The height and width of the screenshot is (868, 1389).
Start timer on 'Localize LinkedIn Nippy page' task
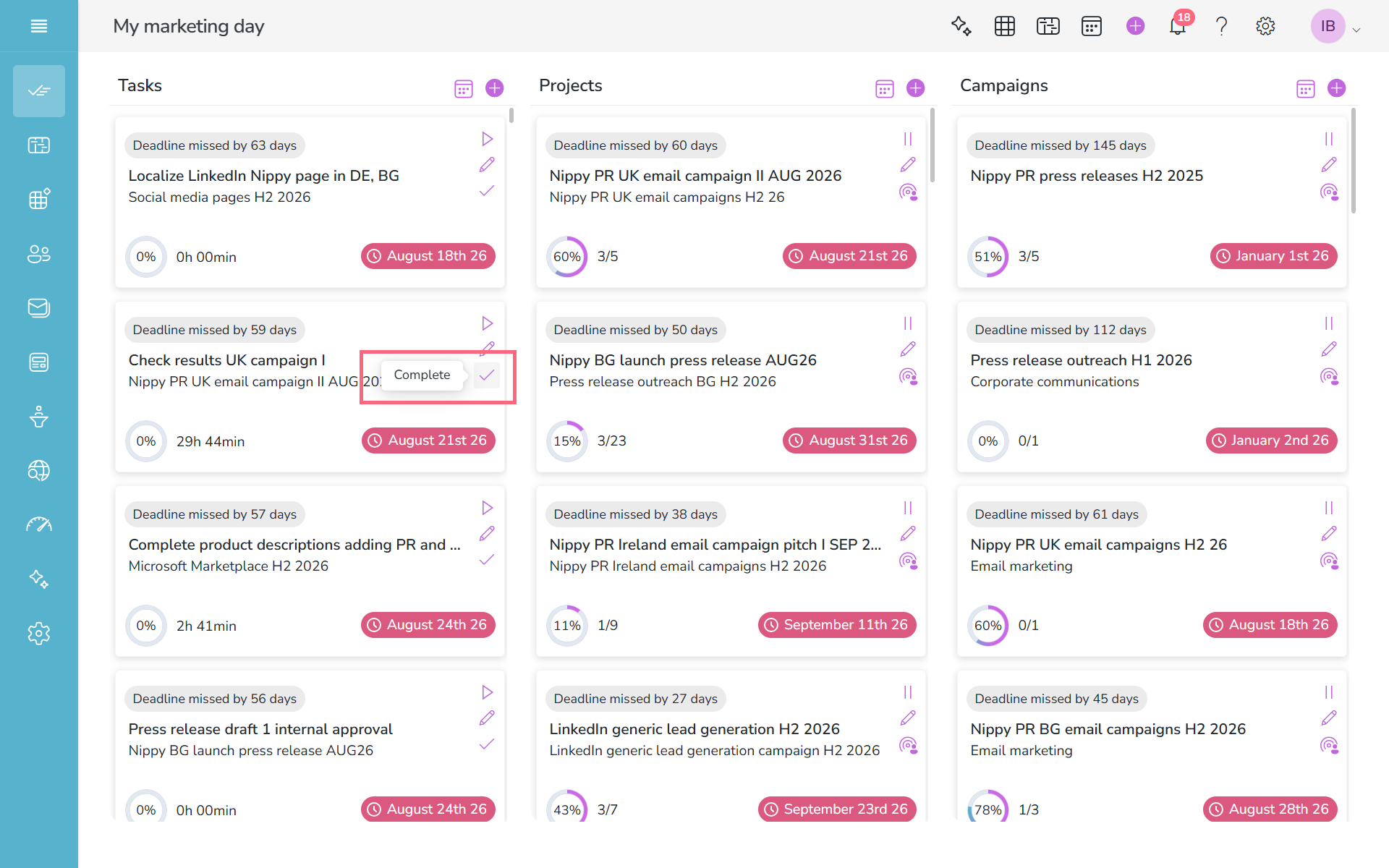click(487, 139)
